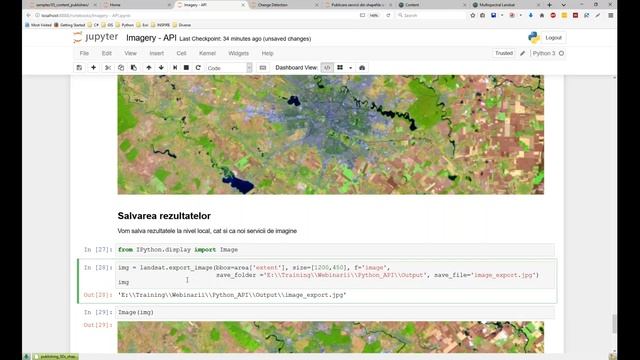Click the localhost address bar
The image size is (640, 360).
[x=196, y=16]
